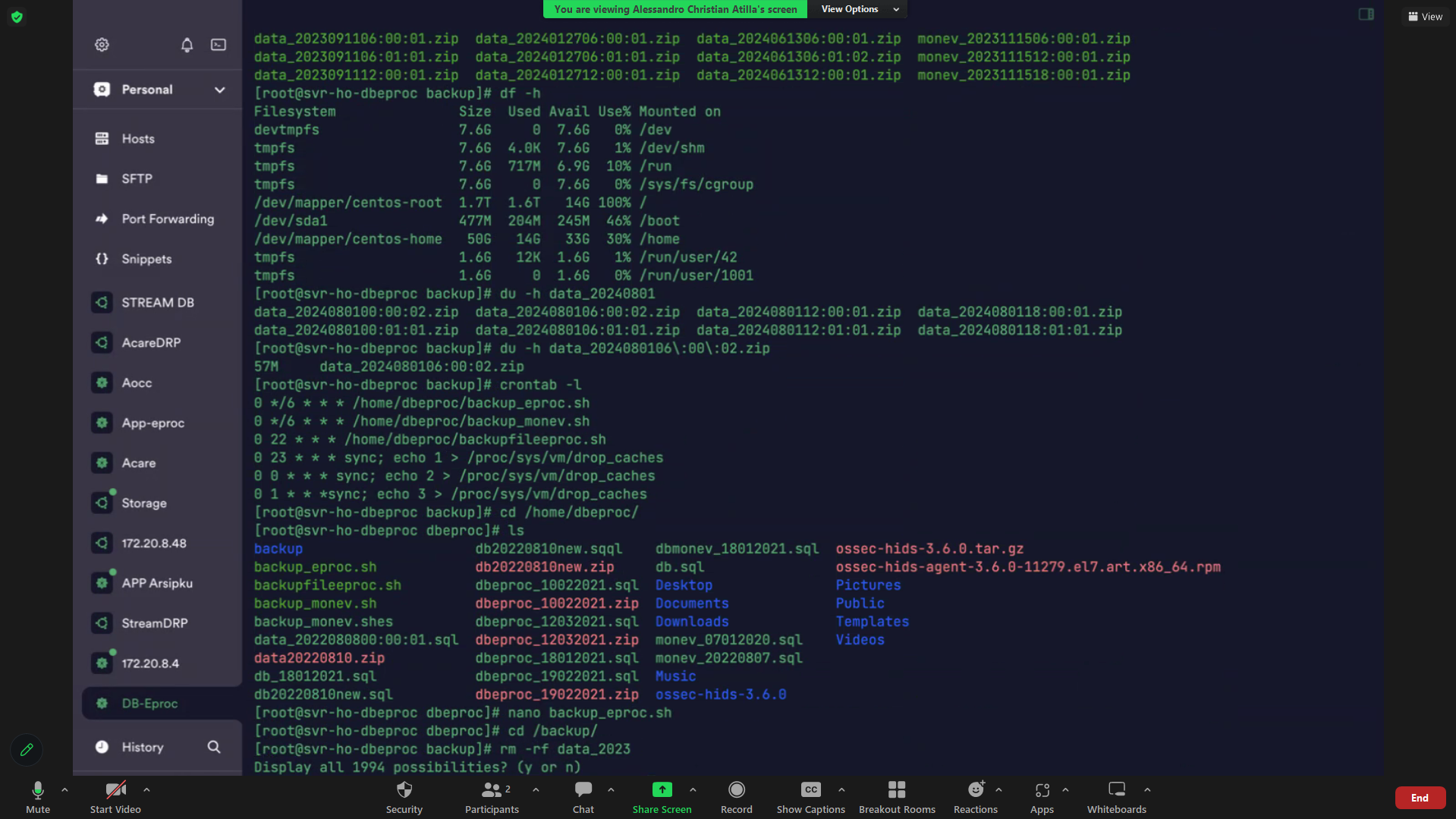Mute the microphone
Screen dimensions: 1456x819
[37, 797]
